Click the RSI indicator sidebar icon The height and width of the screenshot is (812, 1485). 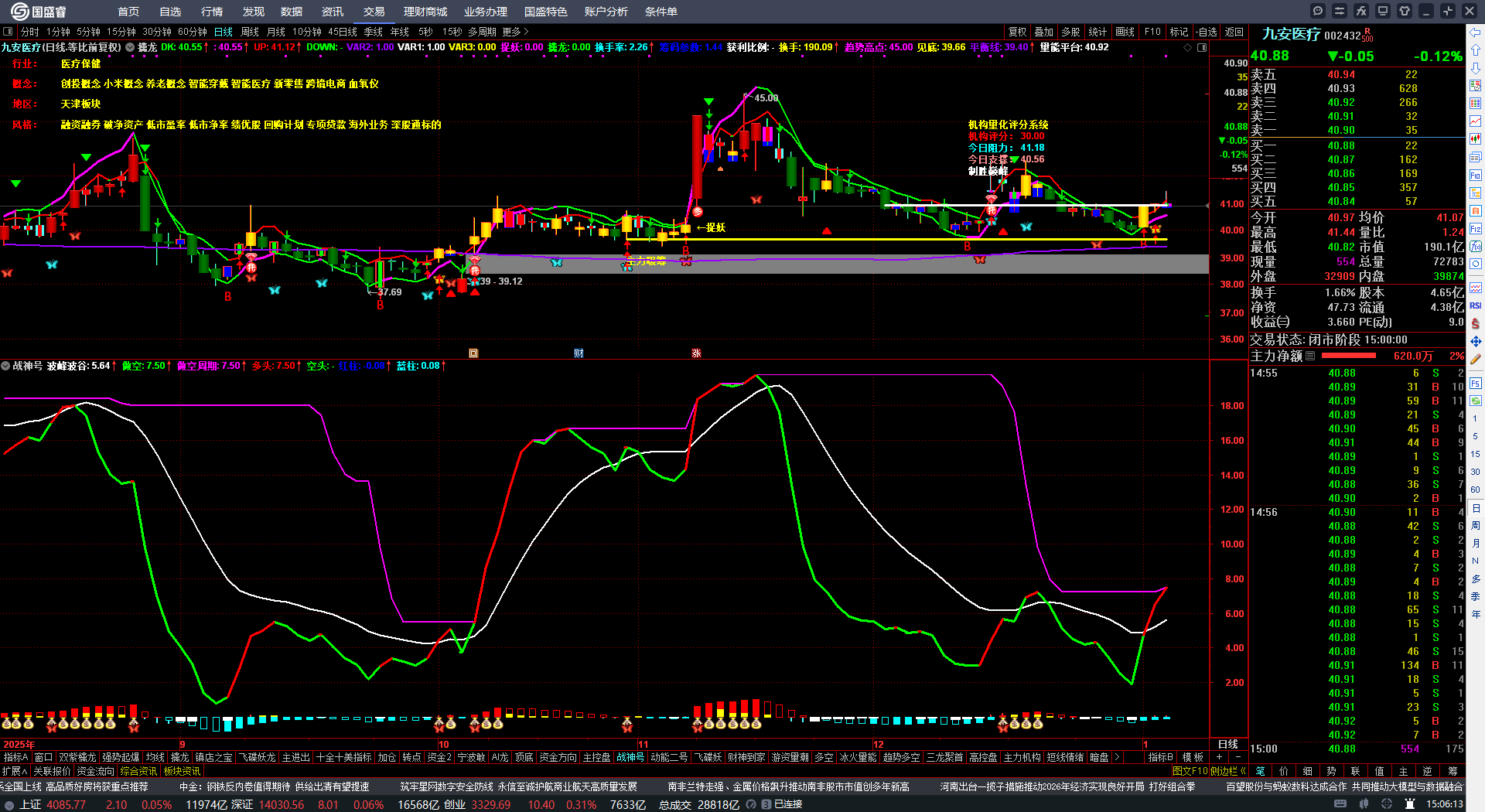point(1476,305)
